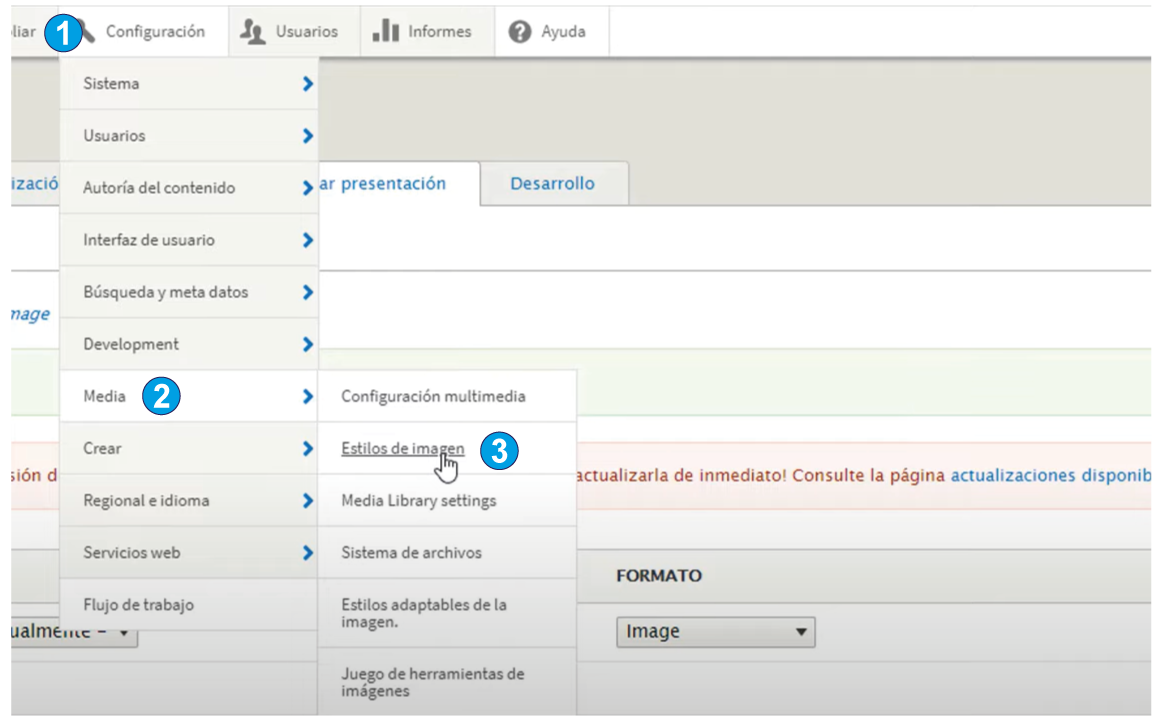Expand the Regional e idioma arrow
Image resolution: width=1162 pixels, height=721 pixels.
click(308, 501)
